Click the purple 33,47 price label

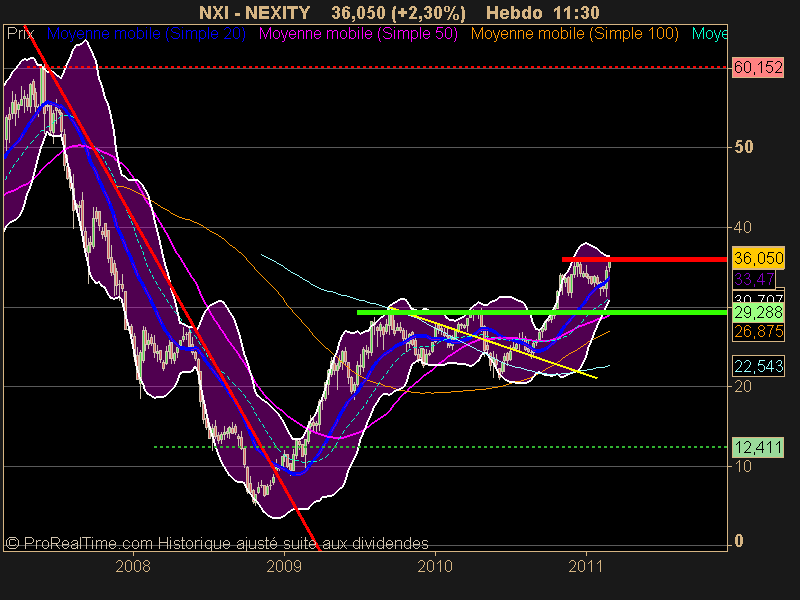[754, 279]
